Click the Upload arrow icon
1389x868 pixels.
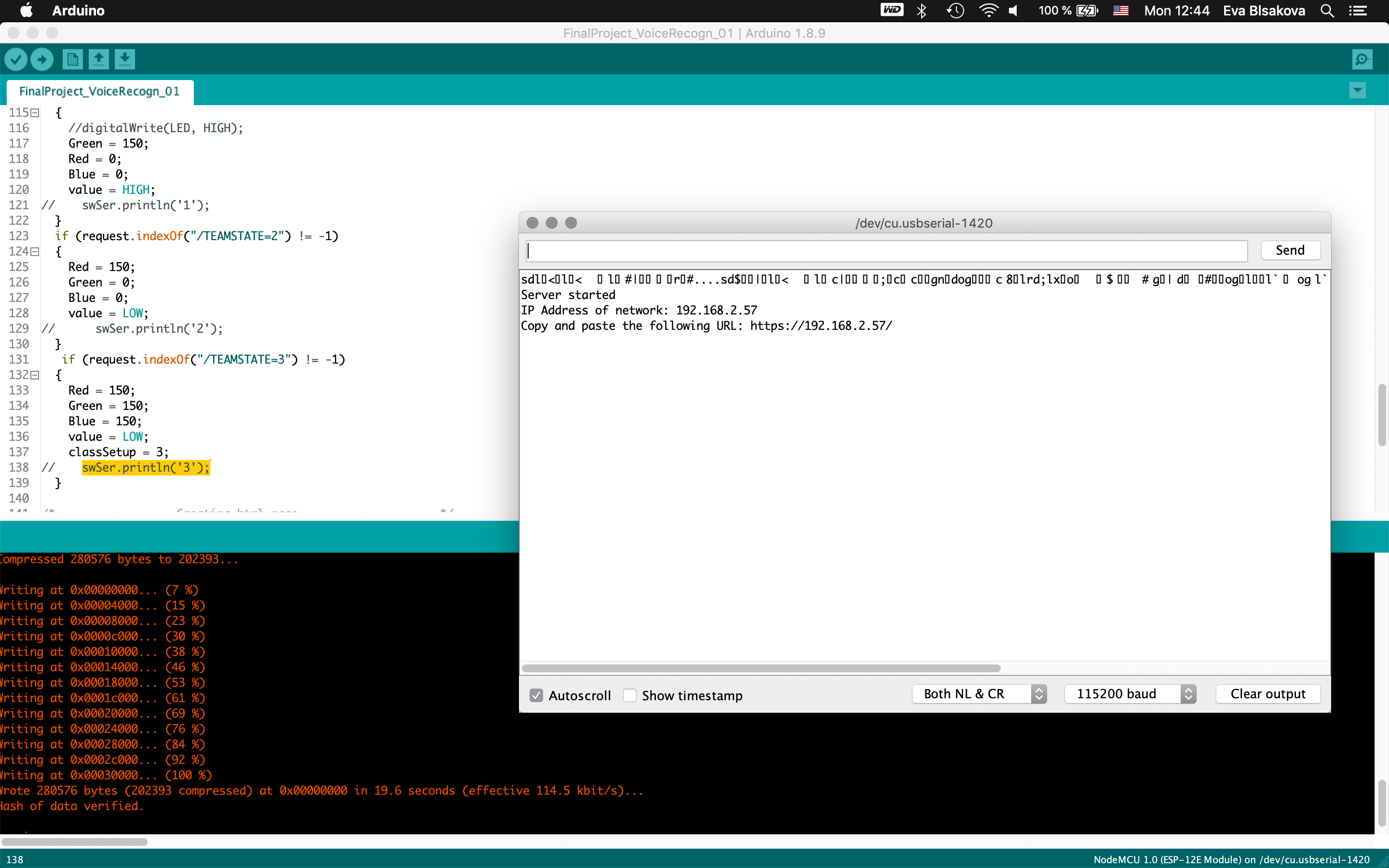(42, 59)
